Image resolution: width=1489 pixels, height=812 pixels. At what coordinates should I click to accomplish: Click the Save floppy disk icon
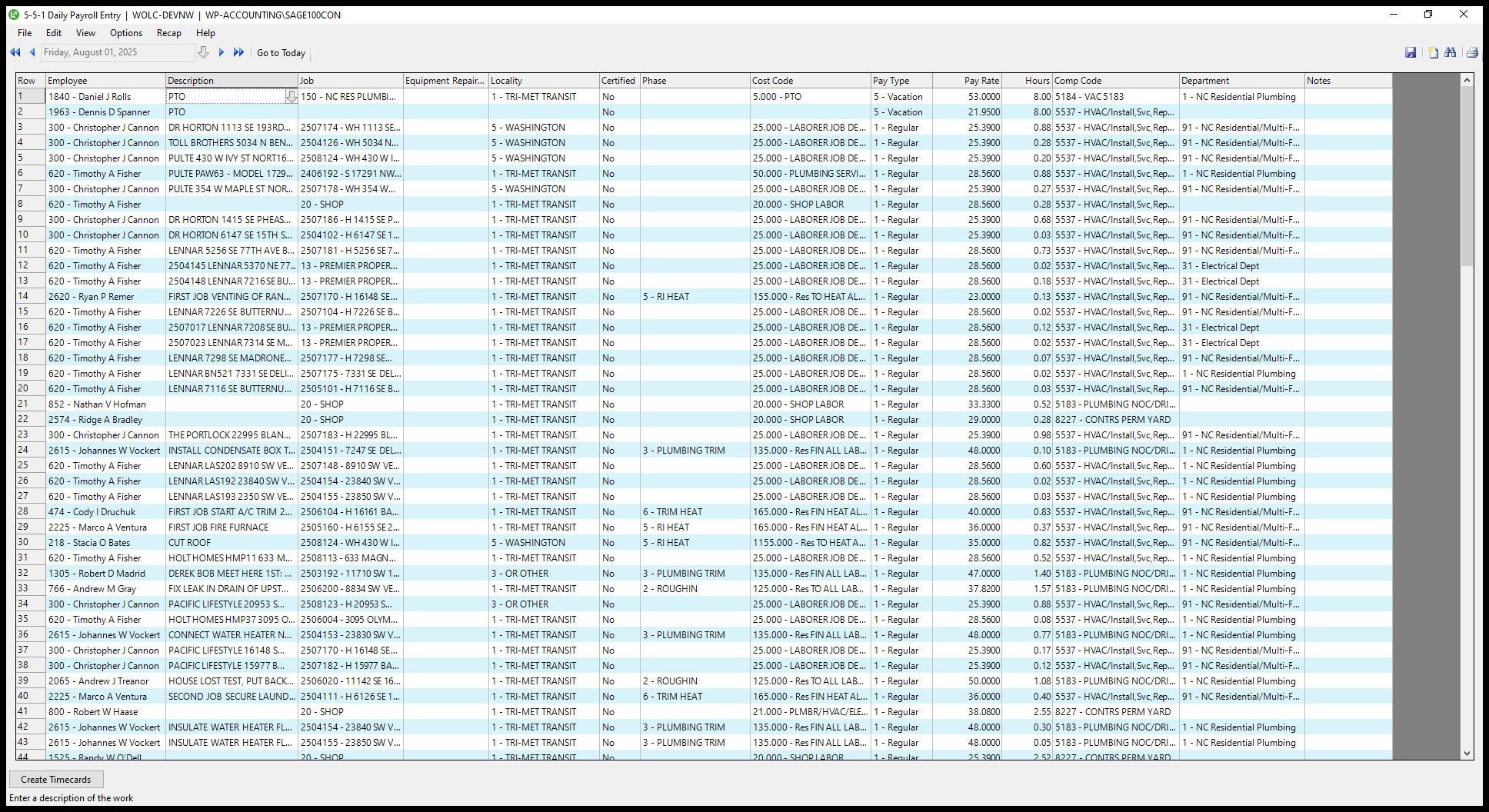[x=1411, y=52]
